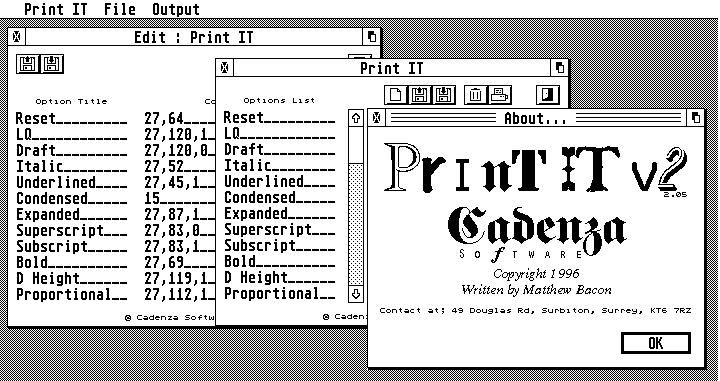The image size is (720, 381).
Task: Click the Condensed title field in Edit window
Action: (72, 199)
